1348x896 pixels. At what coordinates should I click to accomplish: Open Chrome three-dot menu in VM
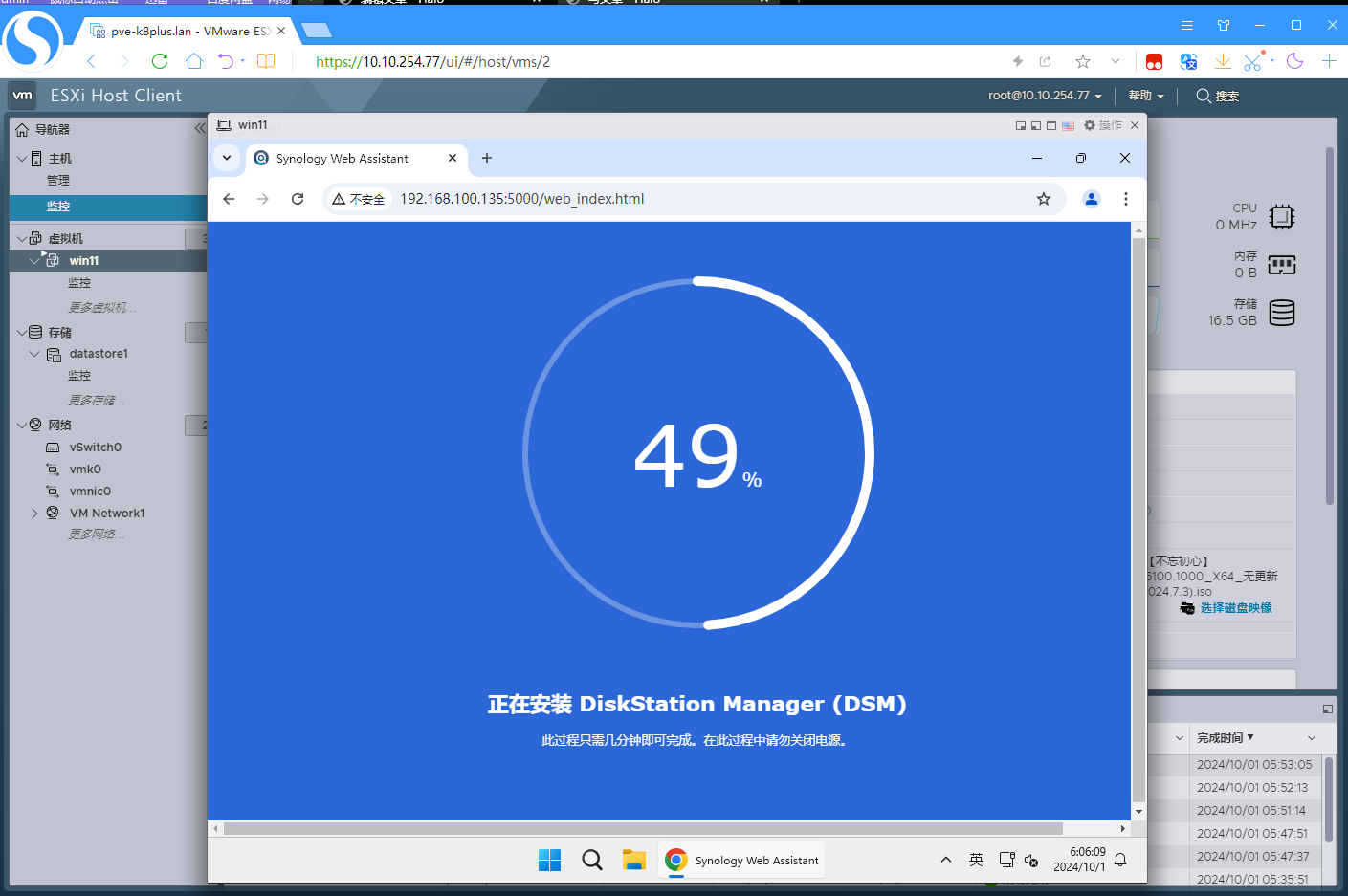click(x=1126, y=199)
